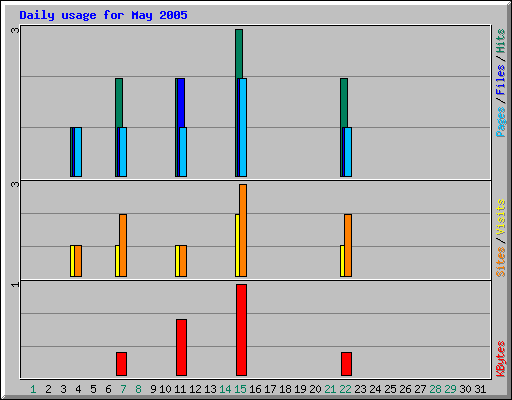
Task: Click the cyan Pages bar for day 22
Action: coord(348,152)
